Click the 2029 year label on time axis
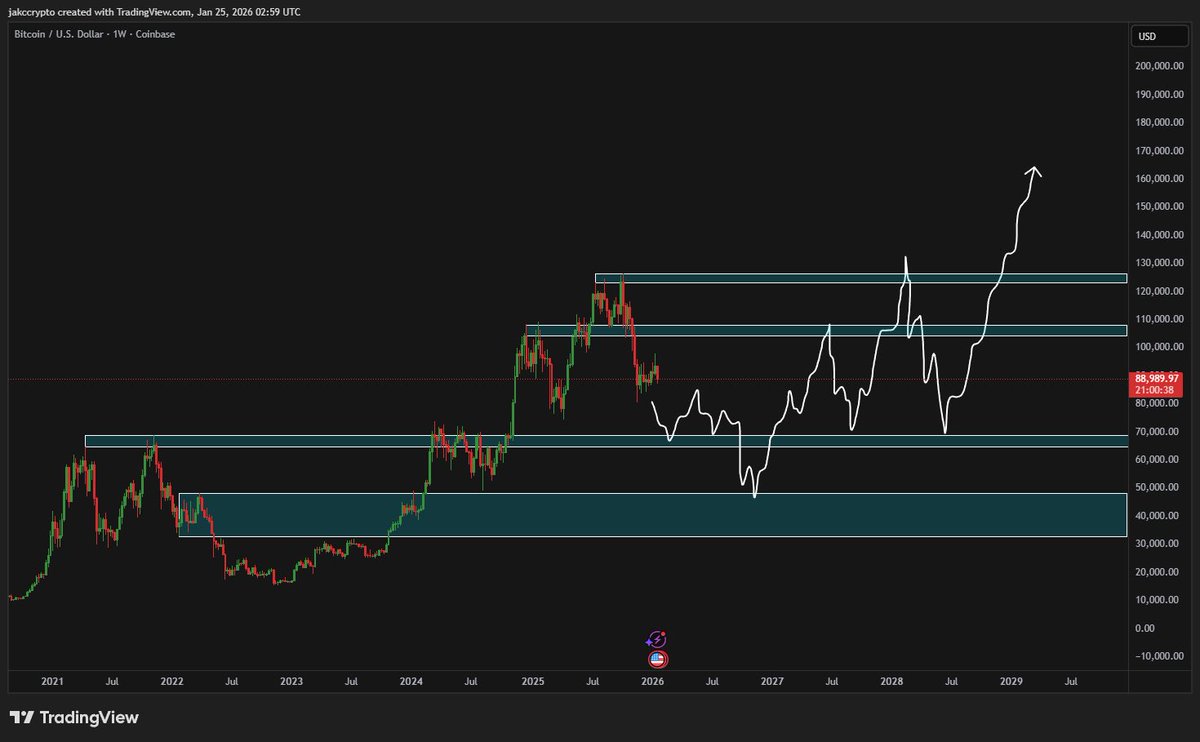Screen dimensions: 1200x742 (1011, 681)
